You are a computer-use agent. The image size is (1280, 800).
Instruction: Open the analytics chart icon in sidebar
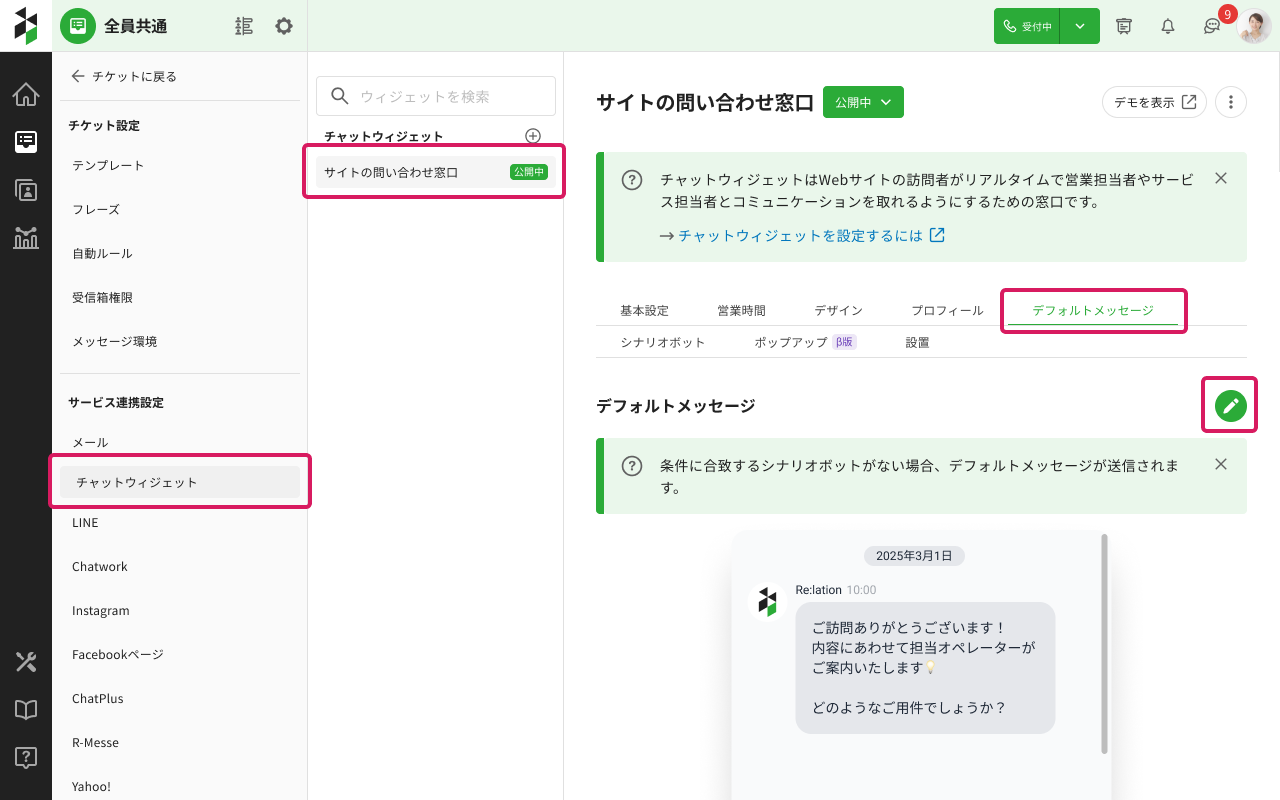click(x=26, y=237)
